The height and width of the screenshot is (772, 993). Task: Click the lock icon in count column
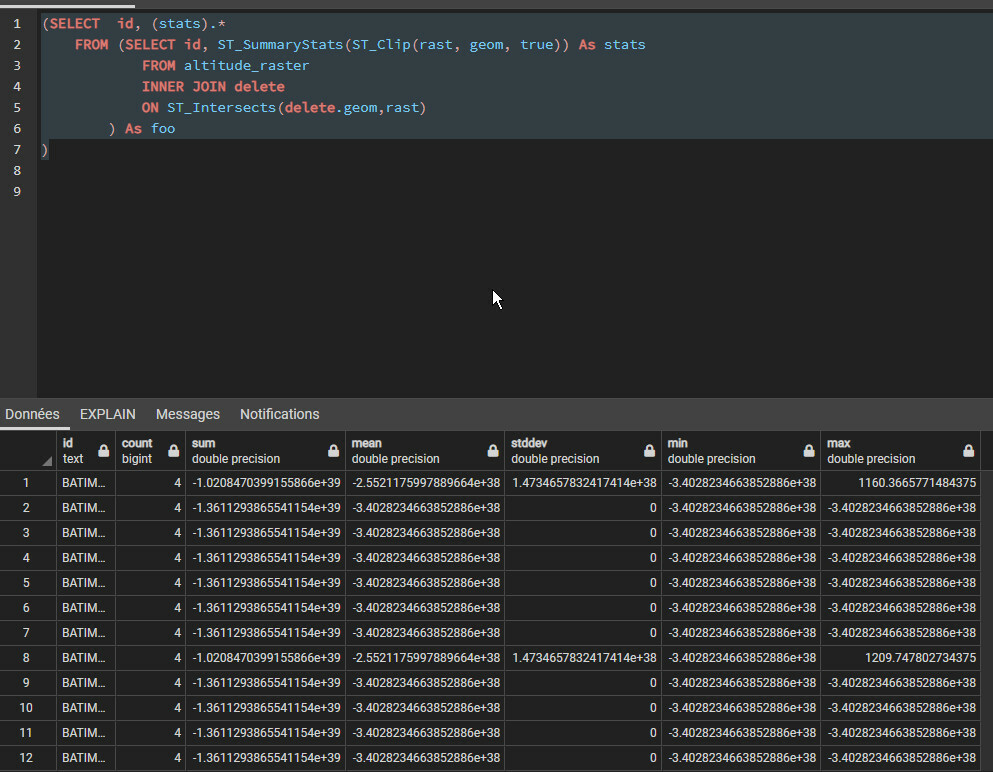pyautogui.click(x=173, y=451)
